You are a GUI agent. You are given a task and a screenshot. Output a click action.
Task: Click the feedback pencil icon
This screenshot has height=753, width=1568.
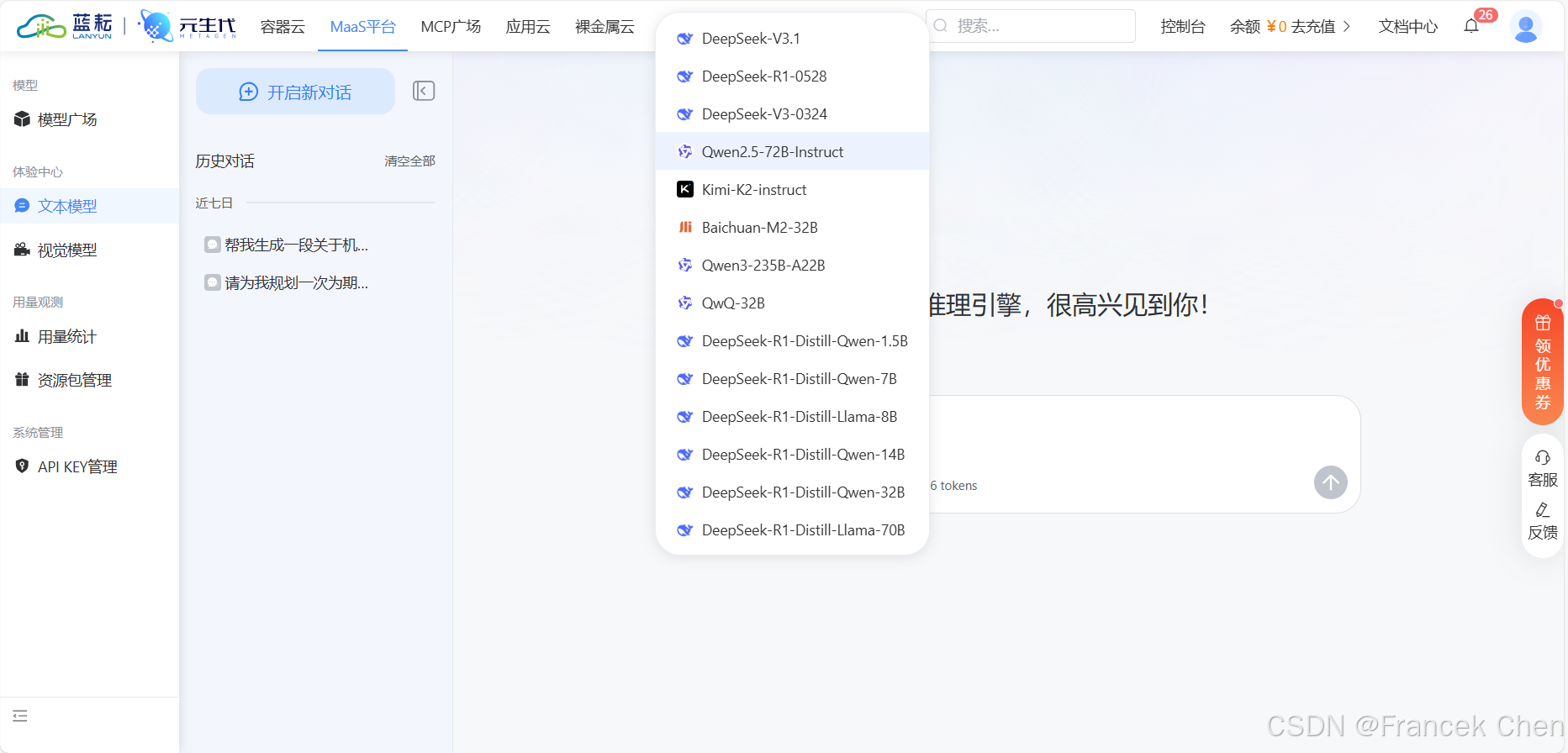[1543, 510]
